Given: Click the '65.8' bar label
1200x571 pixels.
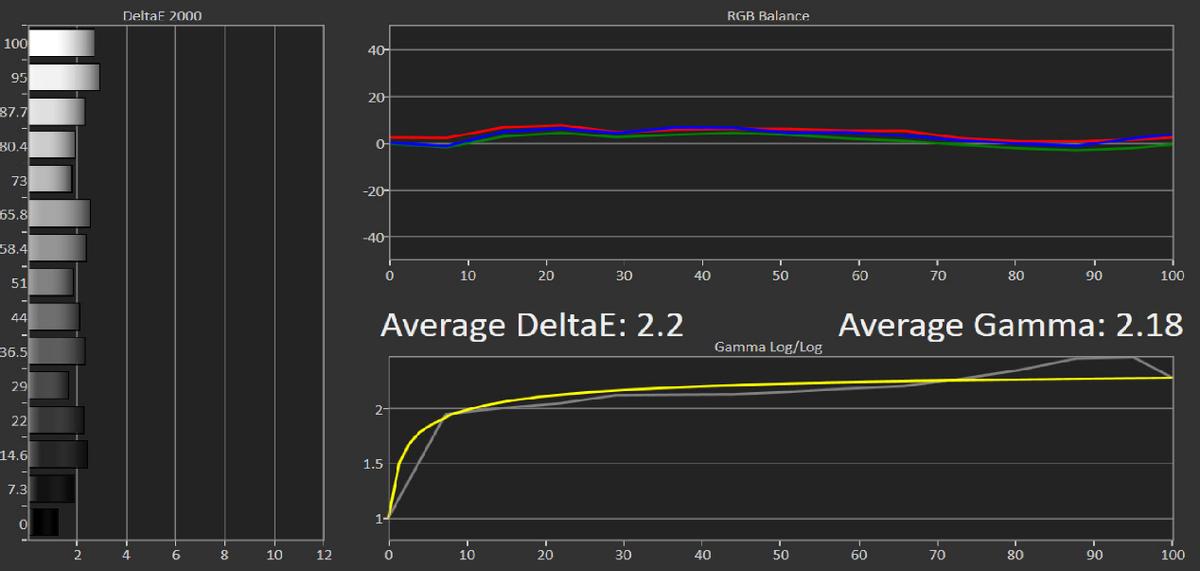Looking at the screenshot, I should pos(13,214).
